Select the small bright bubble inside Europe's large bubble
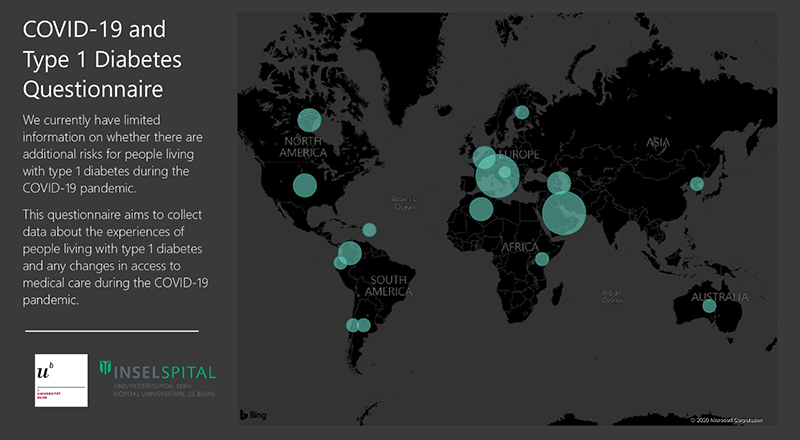Screen dimensions: 800x440 [x=505, y=172]
